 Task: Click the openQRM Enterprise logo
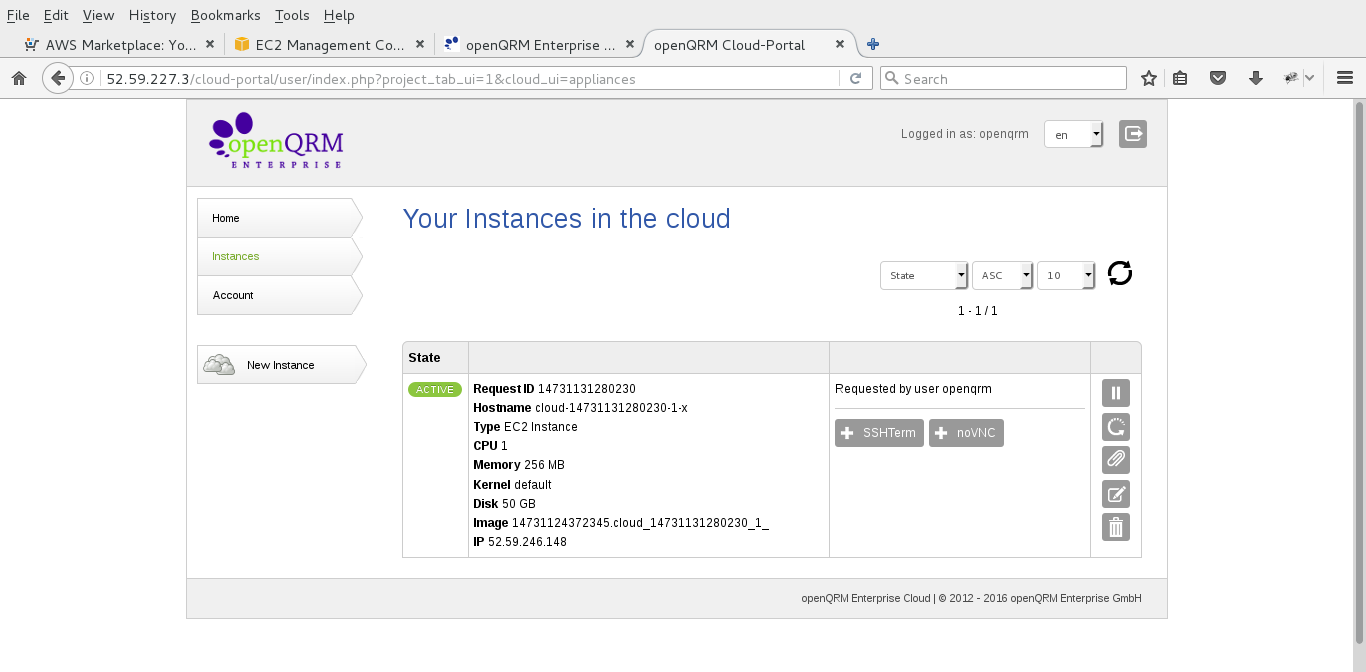pos(277,141)
